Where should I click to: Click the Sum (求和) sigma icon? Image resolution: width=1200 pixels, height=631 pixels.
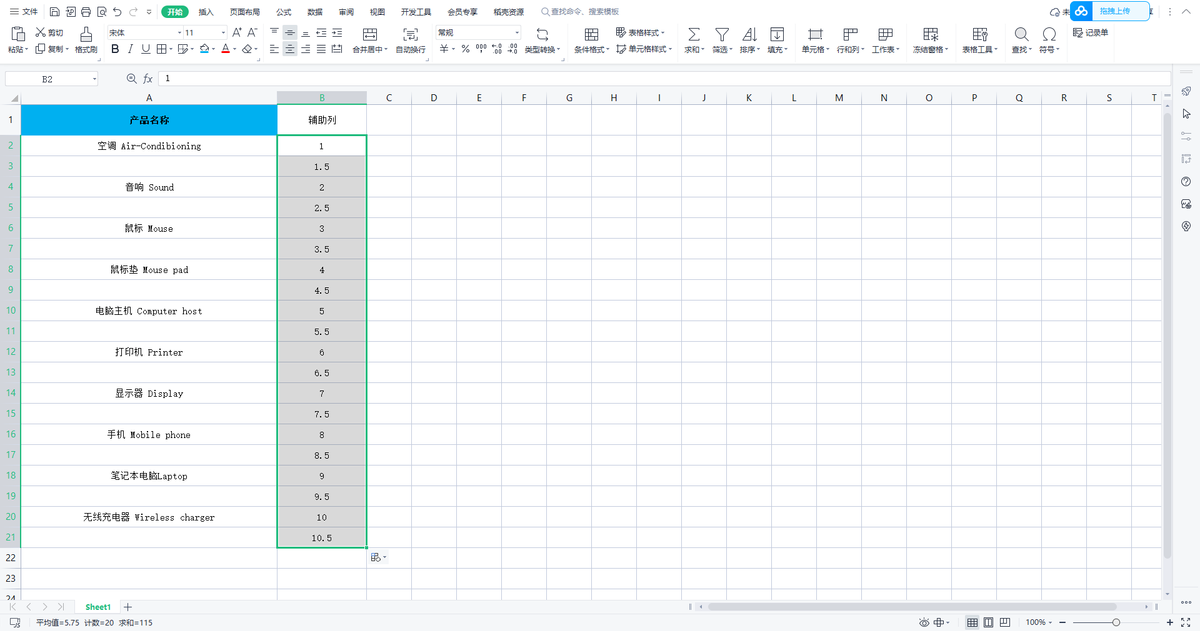click(x=693, y=34)
